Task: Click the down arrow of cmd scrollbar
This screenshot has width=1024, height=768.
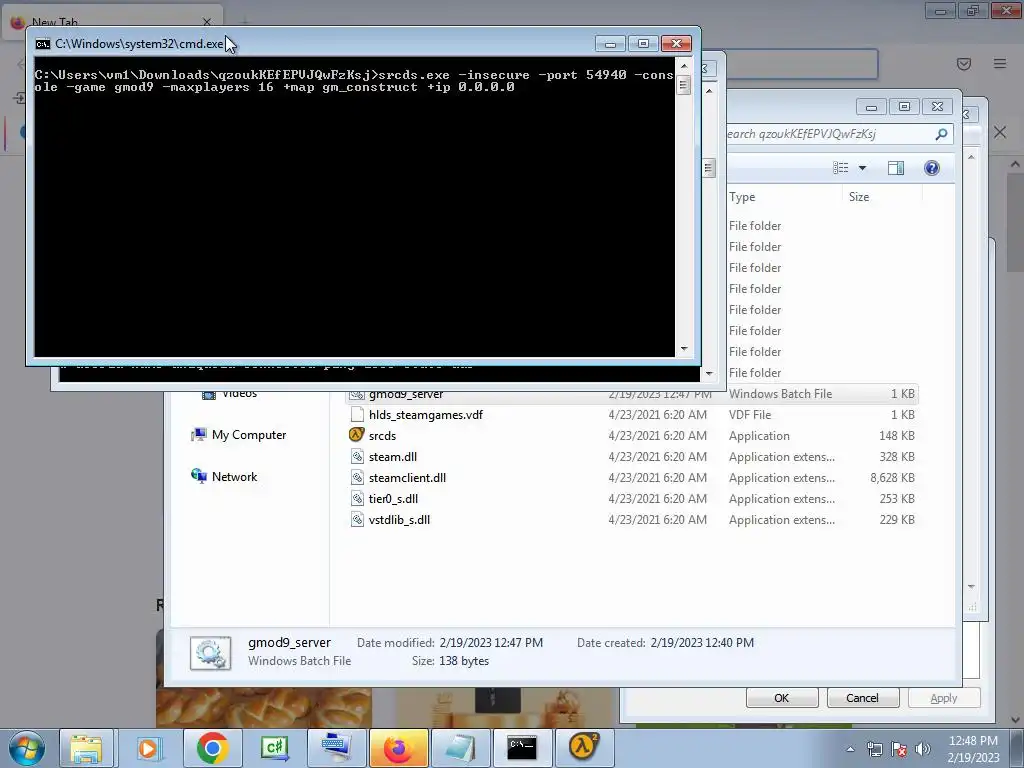Action: (x=684, y=349)
